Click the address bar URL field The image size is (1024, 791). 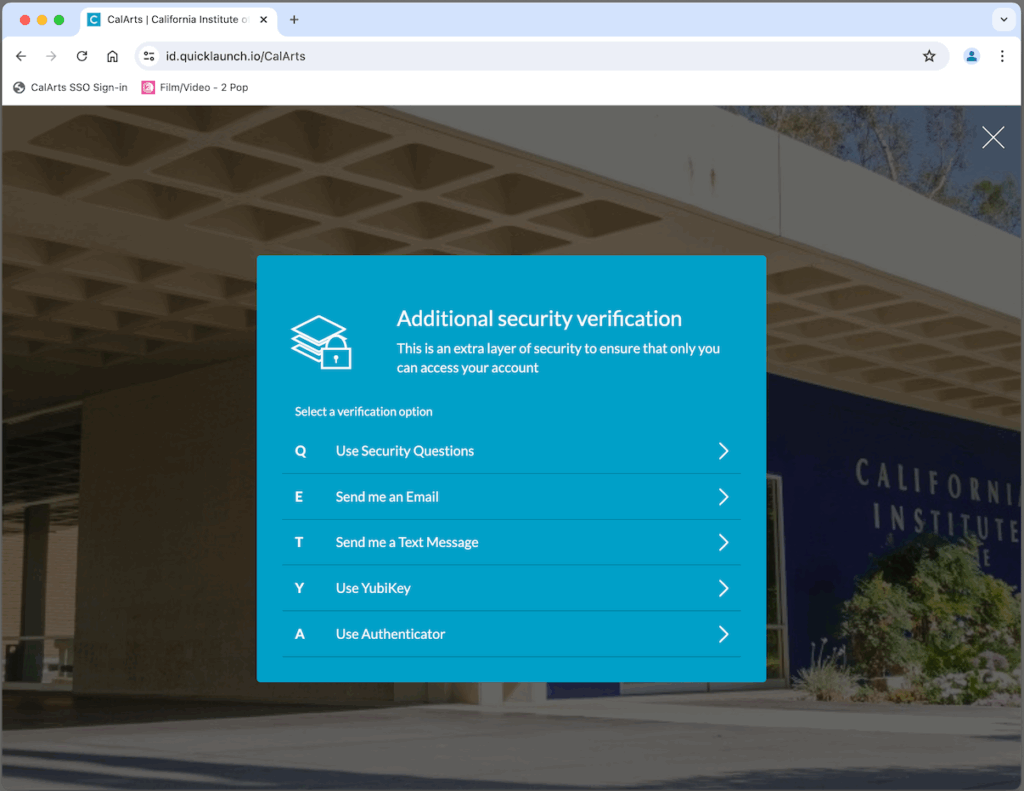click(x=542, y=56)
